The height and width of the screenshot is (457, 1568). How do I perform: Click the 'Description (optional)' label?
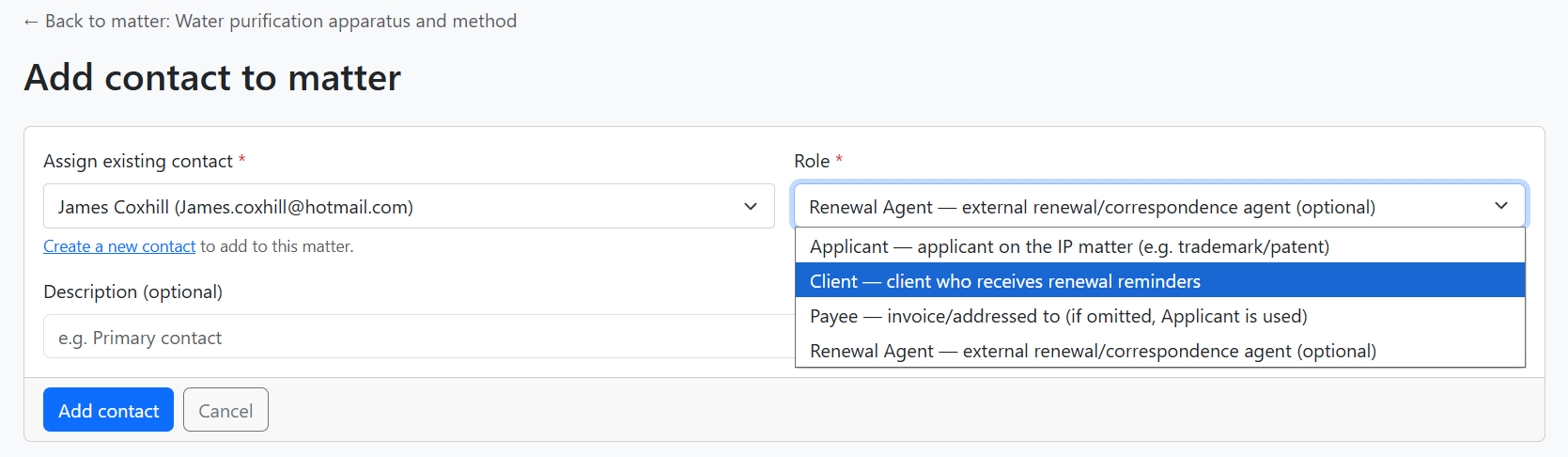point(132,292)
